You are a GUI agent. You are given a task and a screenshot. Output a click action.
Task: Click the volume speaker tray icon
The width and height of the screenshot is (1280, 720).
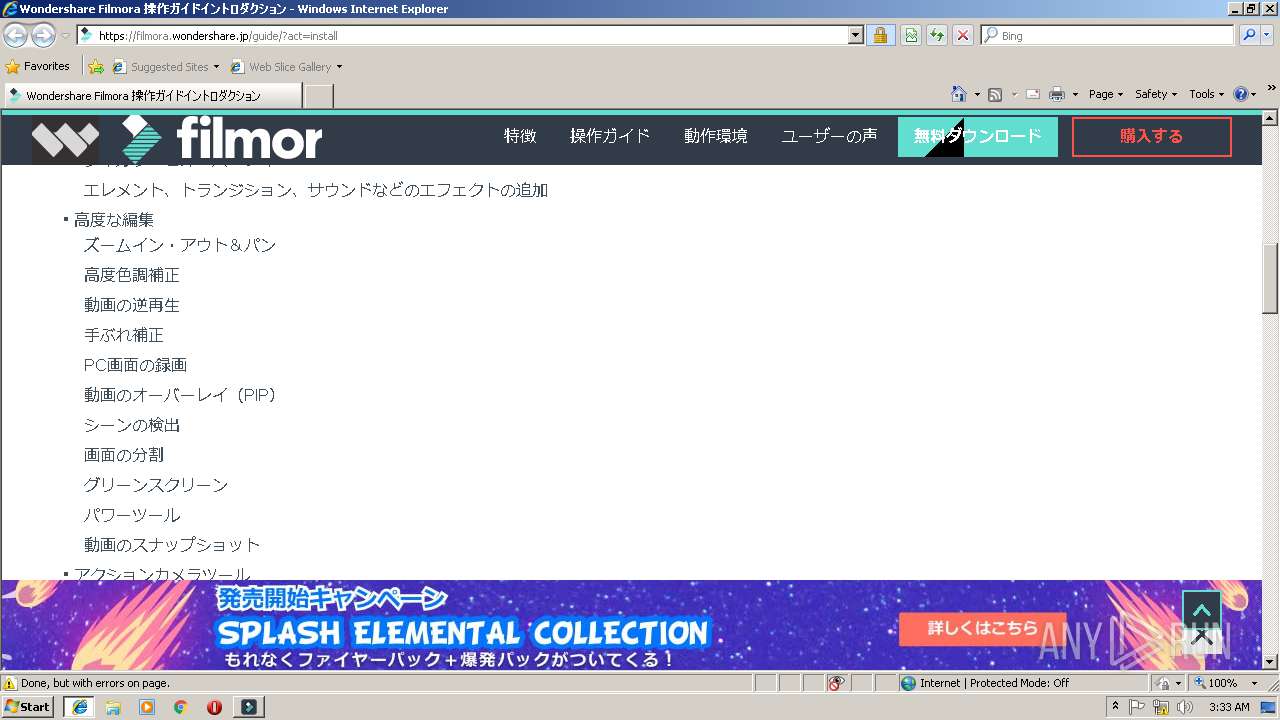click(1185, 707)
